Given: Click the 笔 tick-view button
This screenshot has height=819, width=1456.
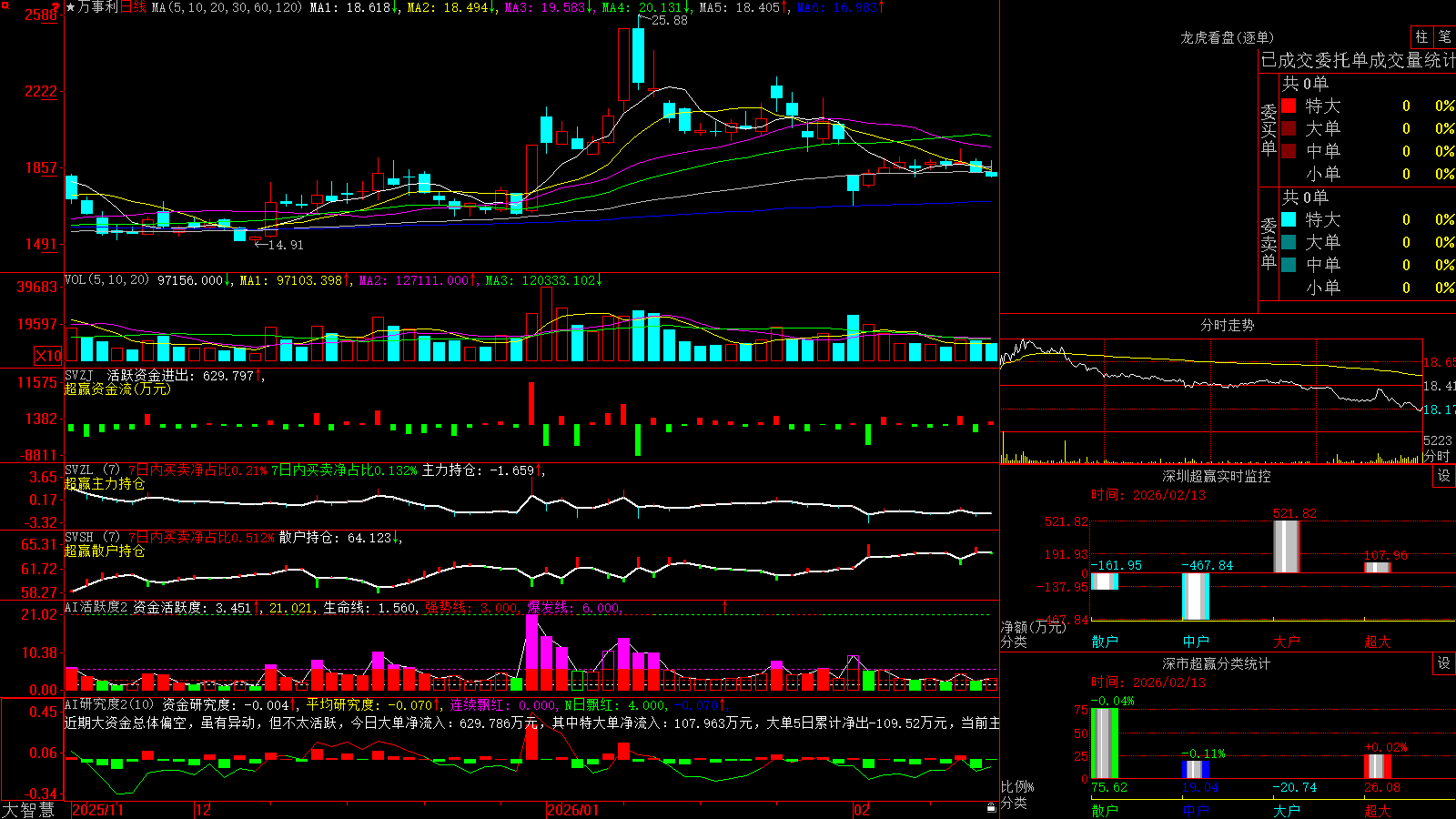Looking at the screenshot, I should tap(1445, 37).
